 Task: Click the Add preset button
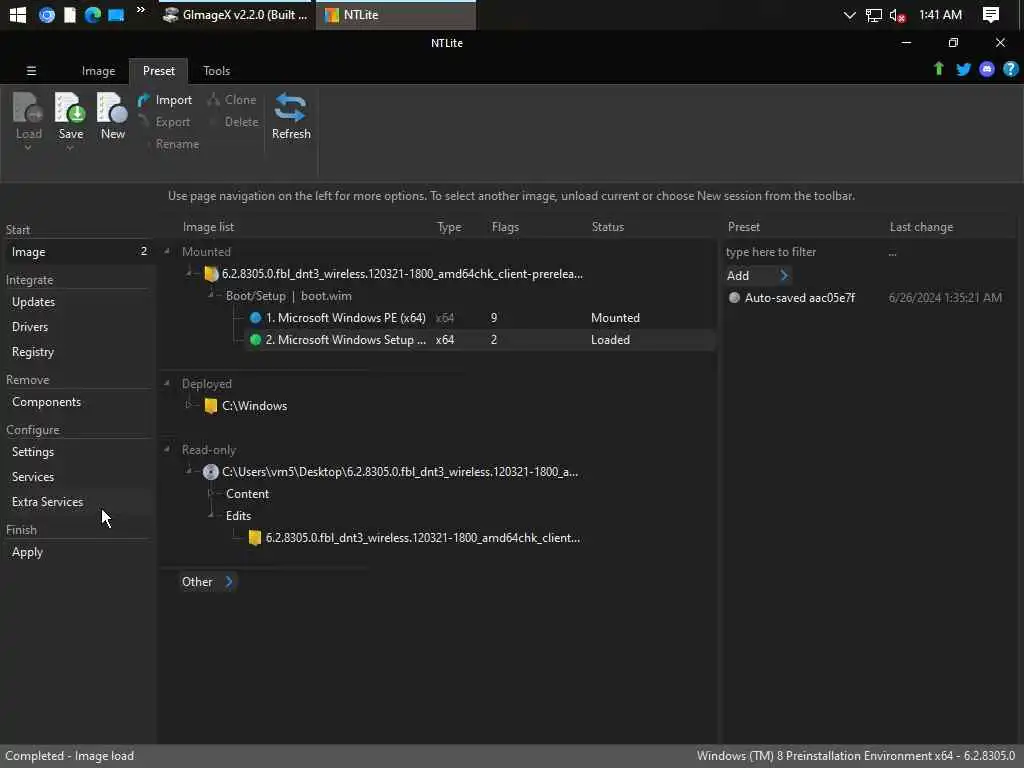[x=758, y=276]
